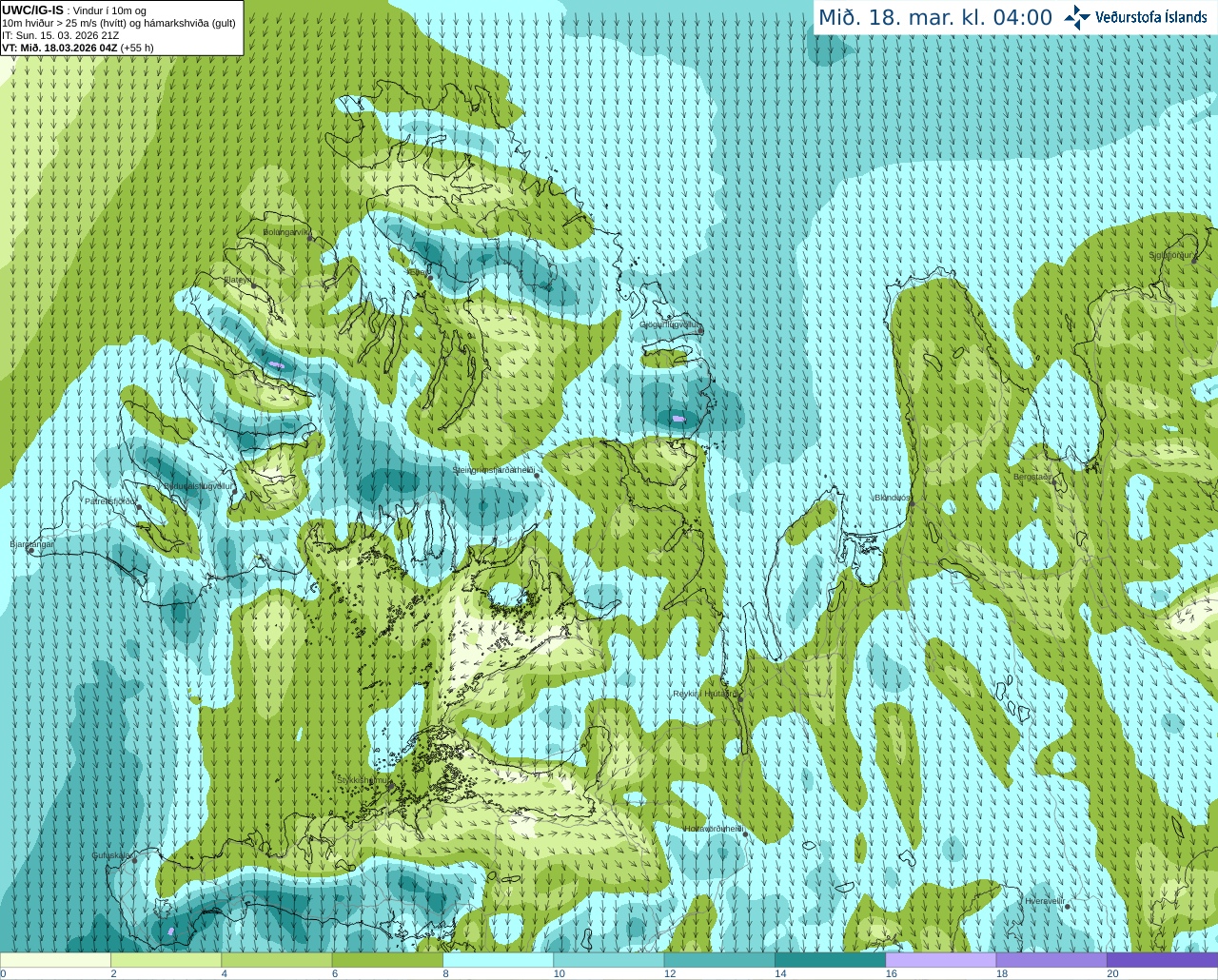Select the Patreksfjörður station label

click(x=111, y=500)
